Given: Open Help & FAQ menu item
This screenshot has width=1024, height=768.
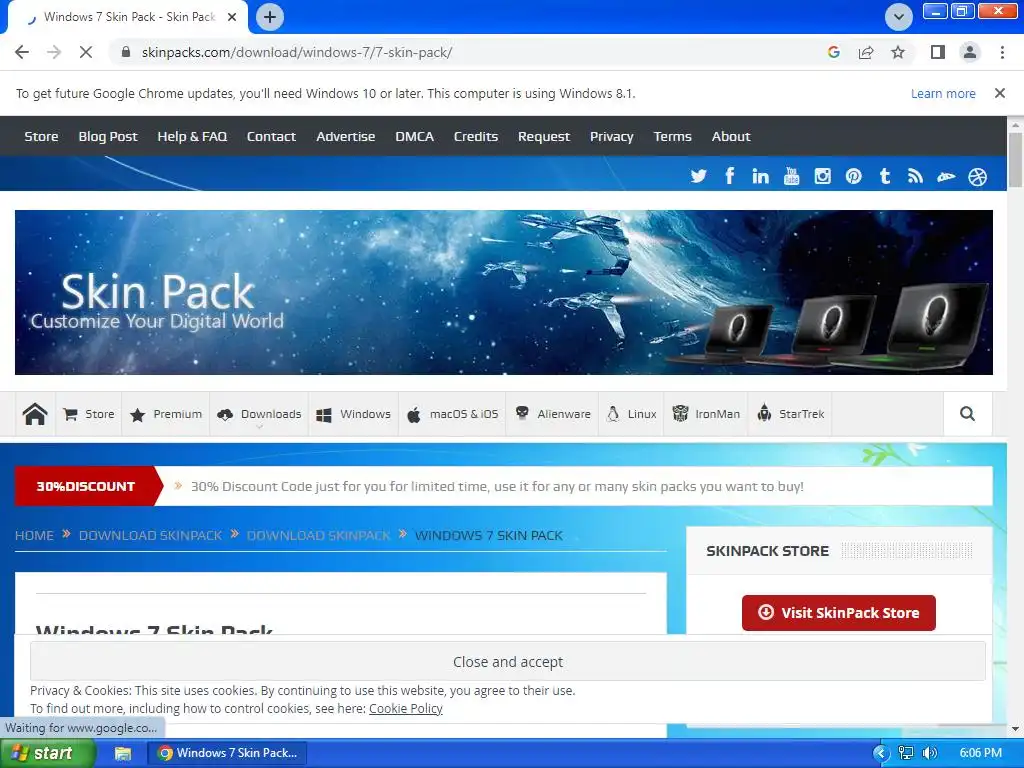Looking at the screenshot, I should [x=192, y=136].
